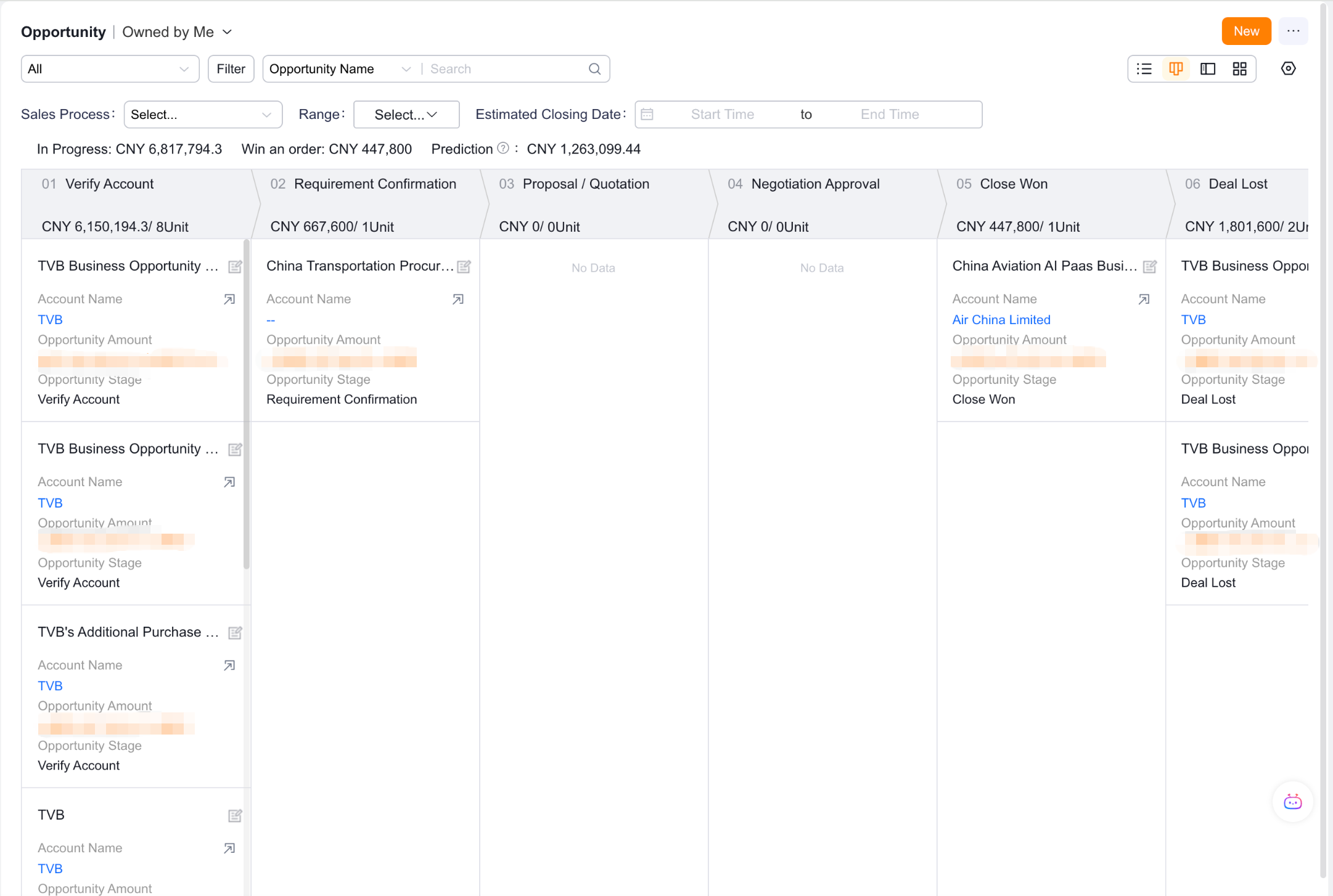Click the Deal Lost stage header
Viewport: 1333px width, 896px height.
tap(1237, 204)
